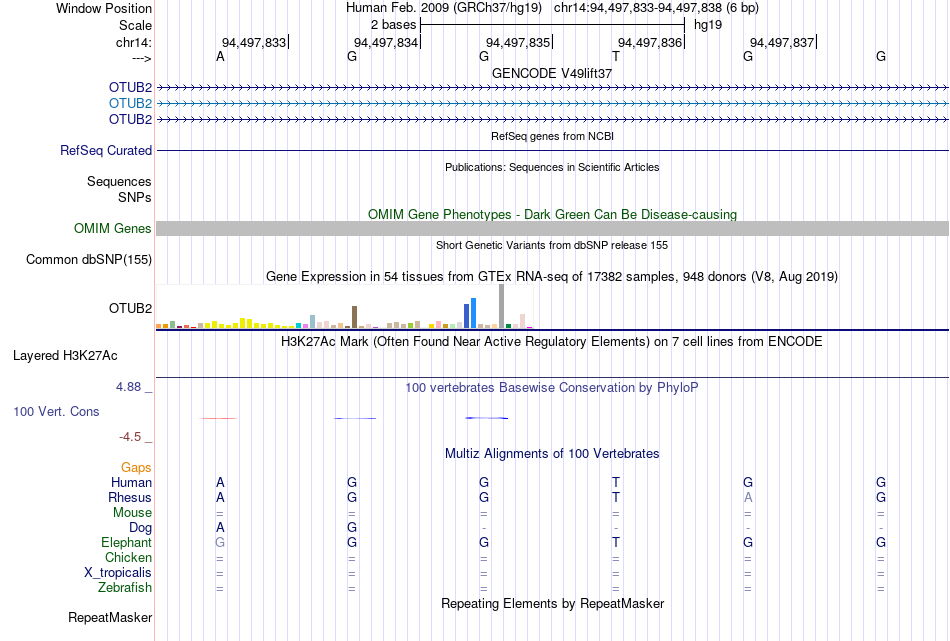950x641 pixels.
Task: Click the Zebrafish alignment row label
Action: click(125, 588)
